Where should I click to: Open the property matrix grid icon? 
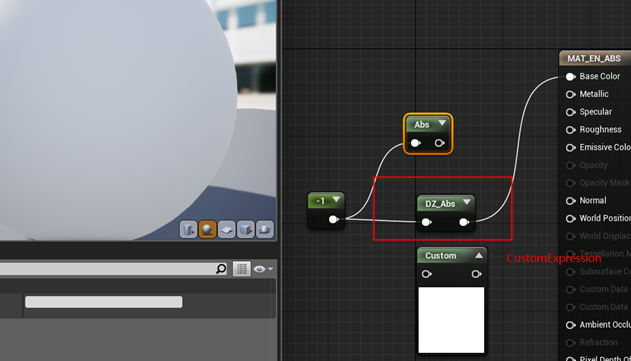[241, 269]
